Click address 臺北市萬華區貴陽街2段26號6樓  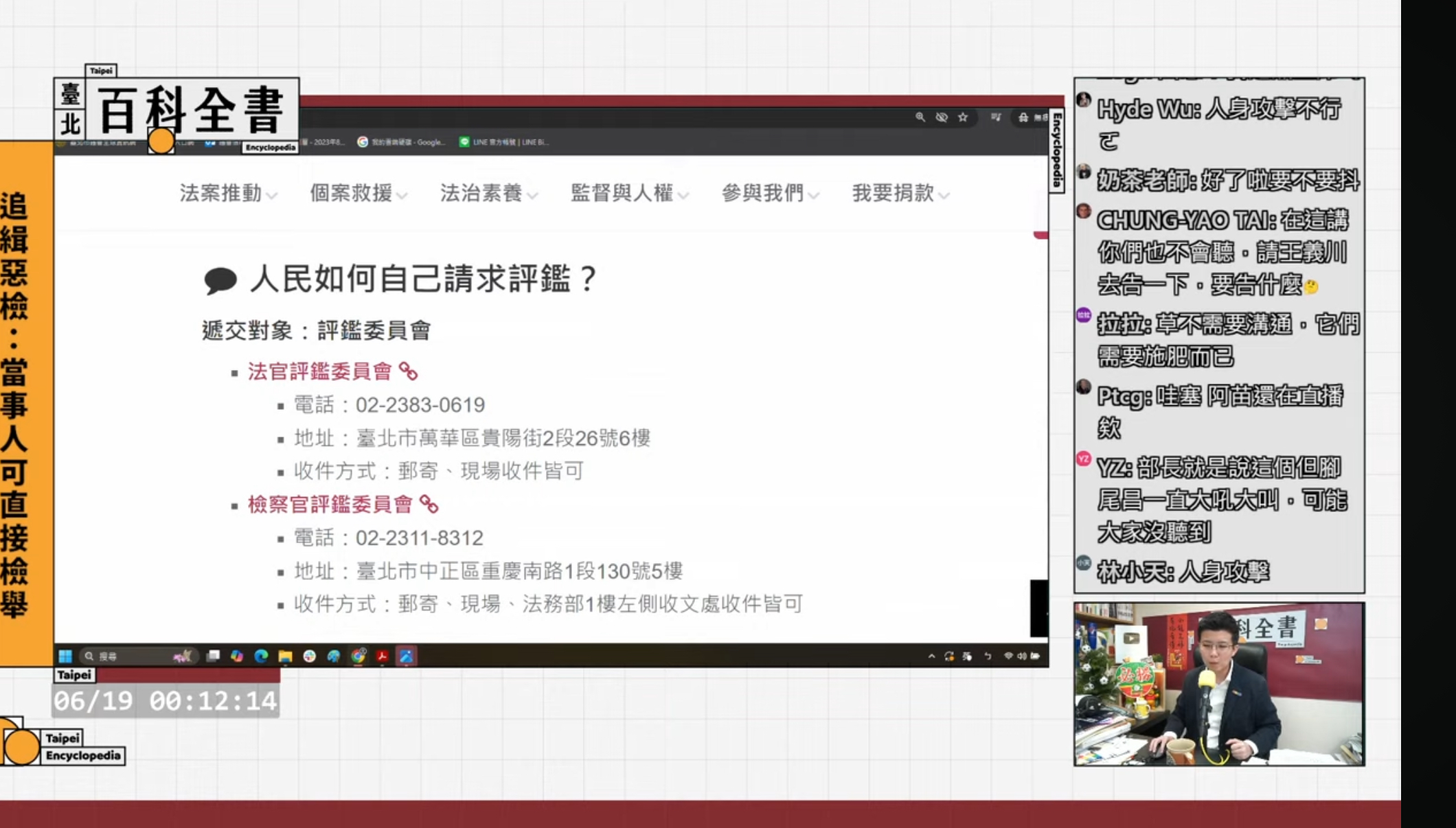(x=503, y=438)
